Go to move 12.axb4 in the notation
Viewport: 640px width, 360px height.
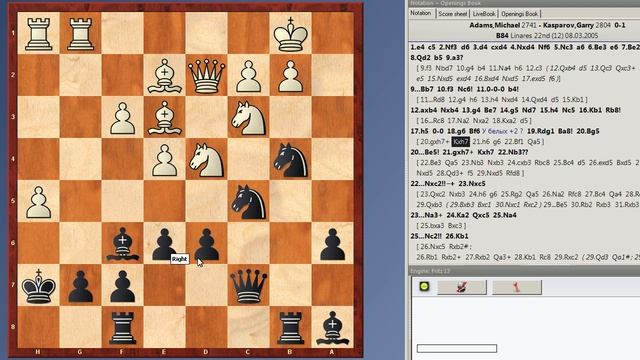point(423,110)
